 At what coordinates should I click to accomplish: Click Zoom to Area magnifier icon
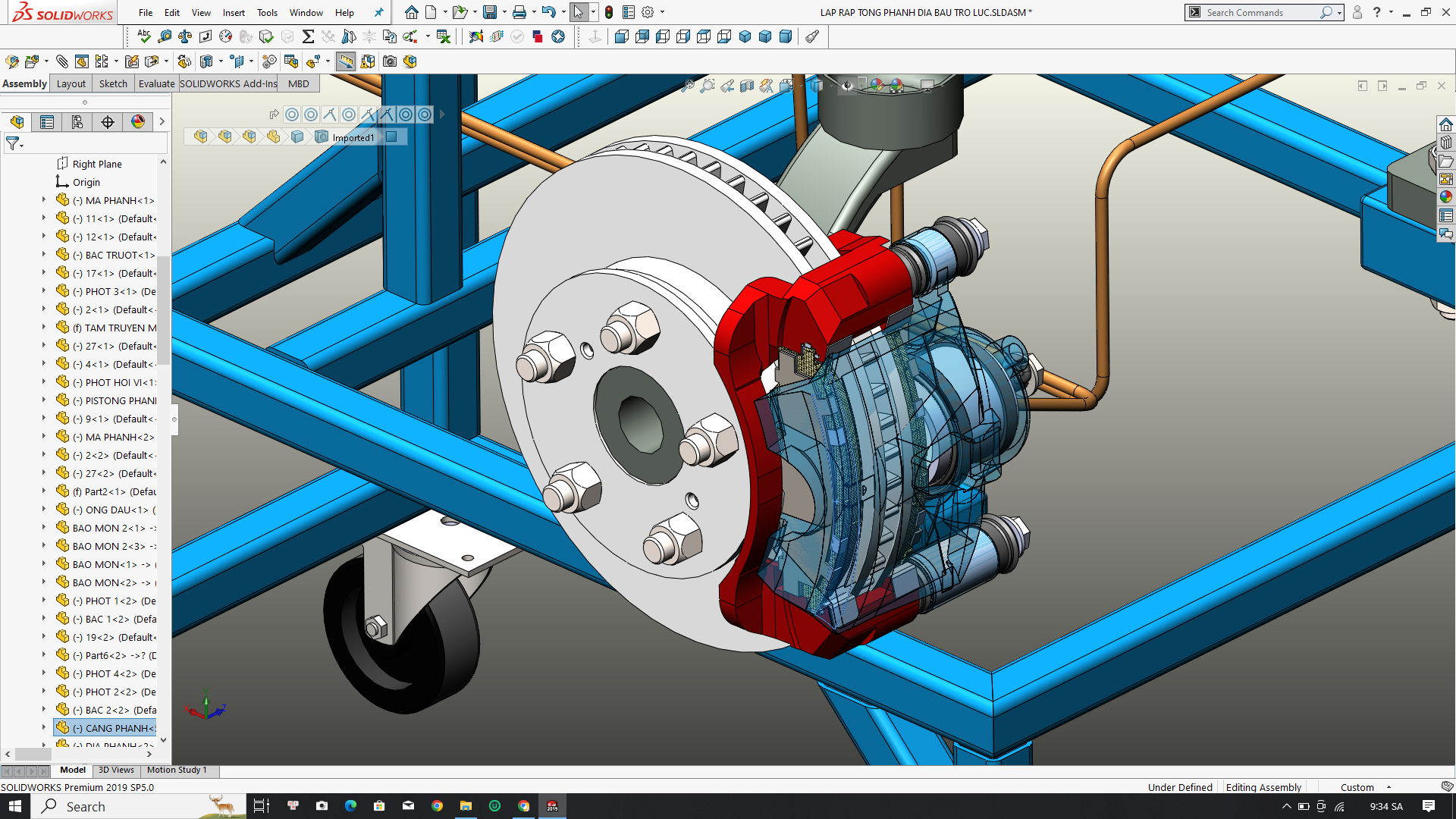click(x=708, y=86)
